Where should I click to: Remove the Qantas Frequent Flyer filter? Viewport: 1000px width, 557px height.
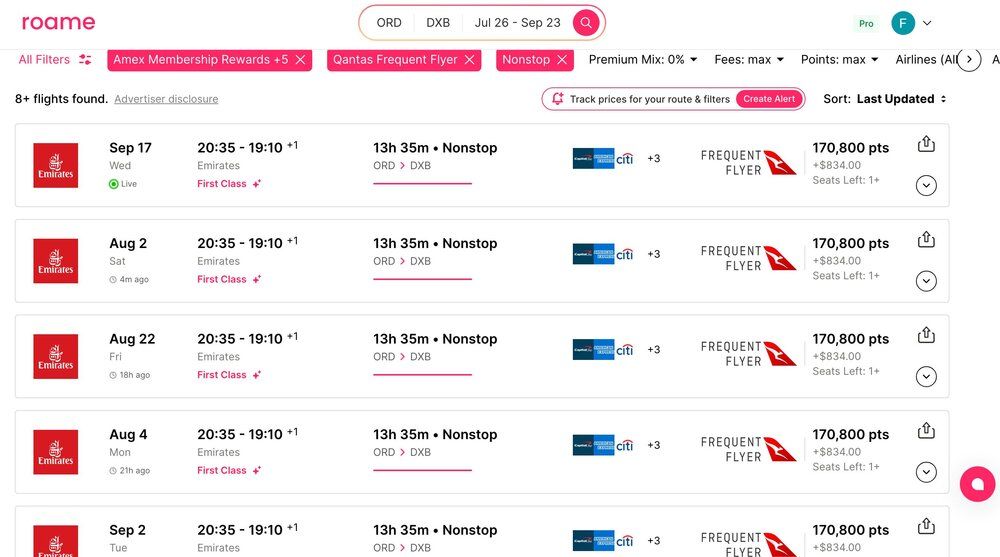tap(469, 60)
